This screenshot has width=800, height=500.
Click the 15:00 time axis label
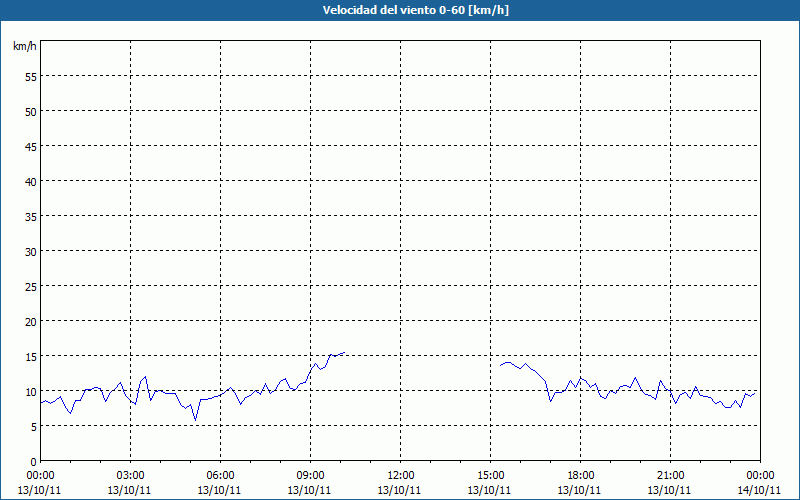click(x=490, y=476)
